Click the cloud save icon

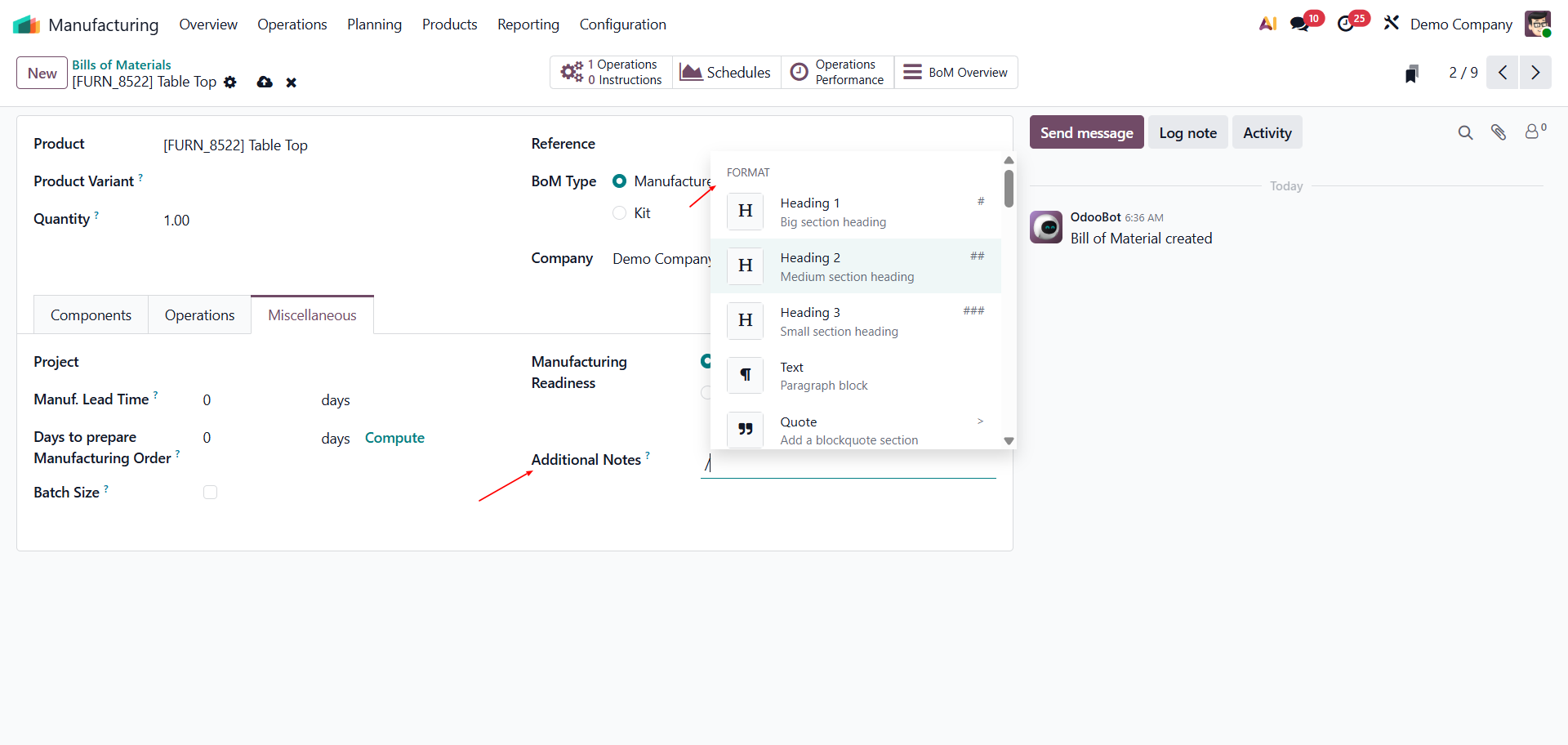pyautogui.click(x=265, y=83)
